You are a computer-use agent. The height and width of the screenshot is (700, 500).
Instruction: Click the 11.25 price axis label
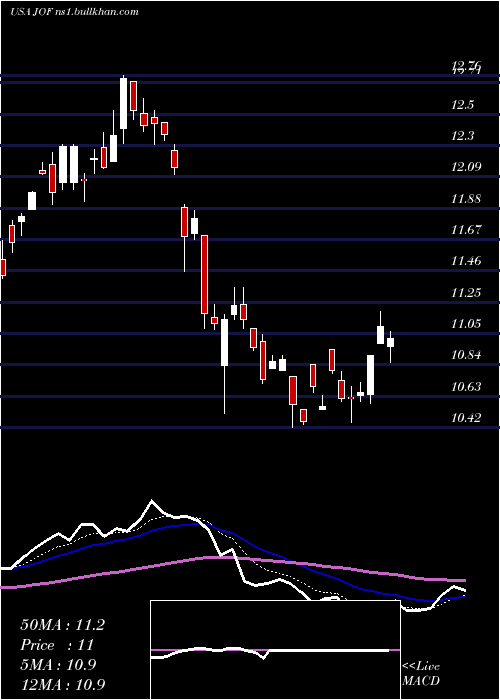(x=466, y=293)
